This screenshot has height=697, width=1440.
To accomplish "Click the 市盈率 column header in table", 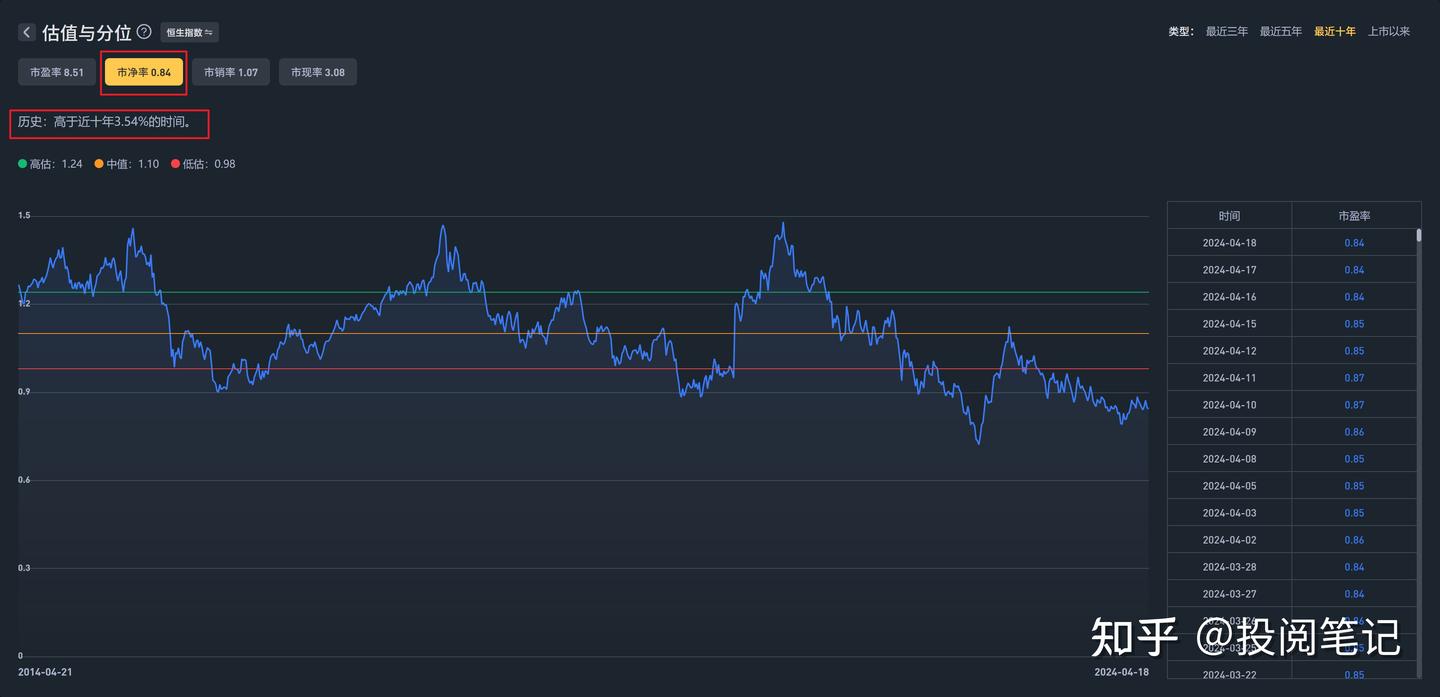I will [x=1354, y=216].
